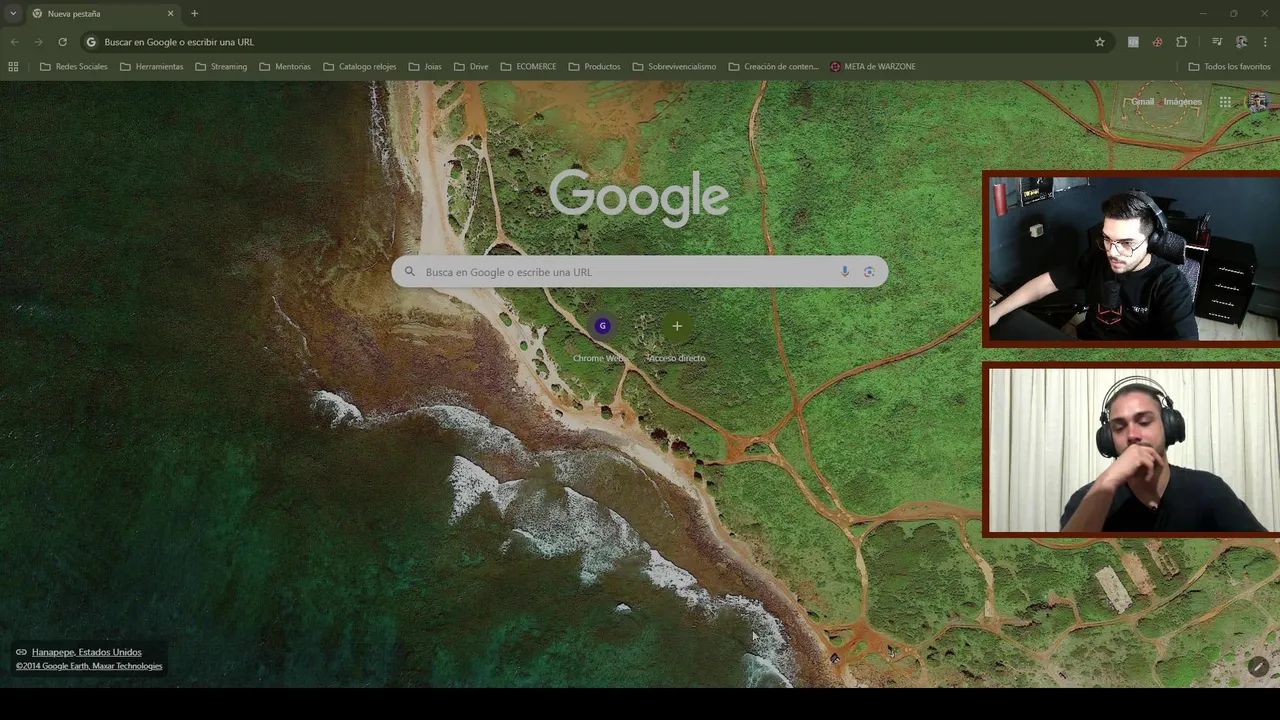Open the Creación de conten... bookmark folder

(x=773, y=67)
